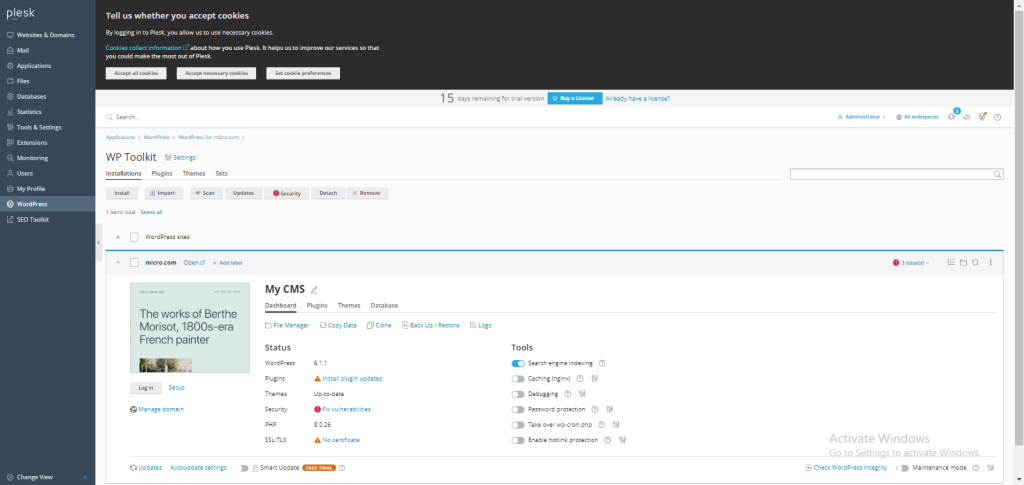Image resolution: width=1024 pixels, height=485 pixels.
Task: Turn on Debugging toggle
Action: 518,394
